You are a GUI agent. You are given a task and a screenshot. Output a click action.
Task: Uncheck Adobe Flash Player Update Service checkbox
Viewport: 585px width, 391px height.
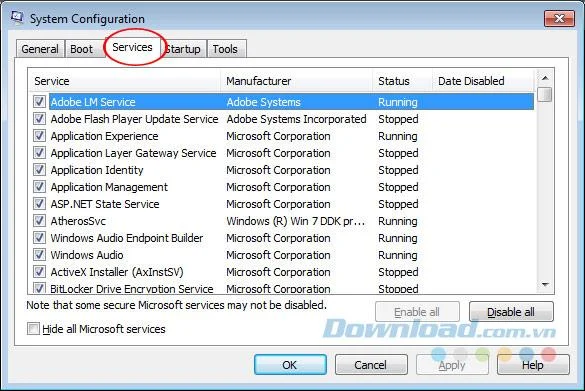point(39,119)
